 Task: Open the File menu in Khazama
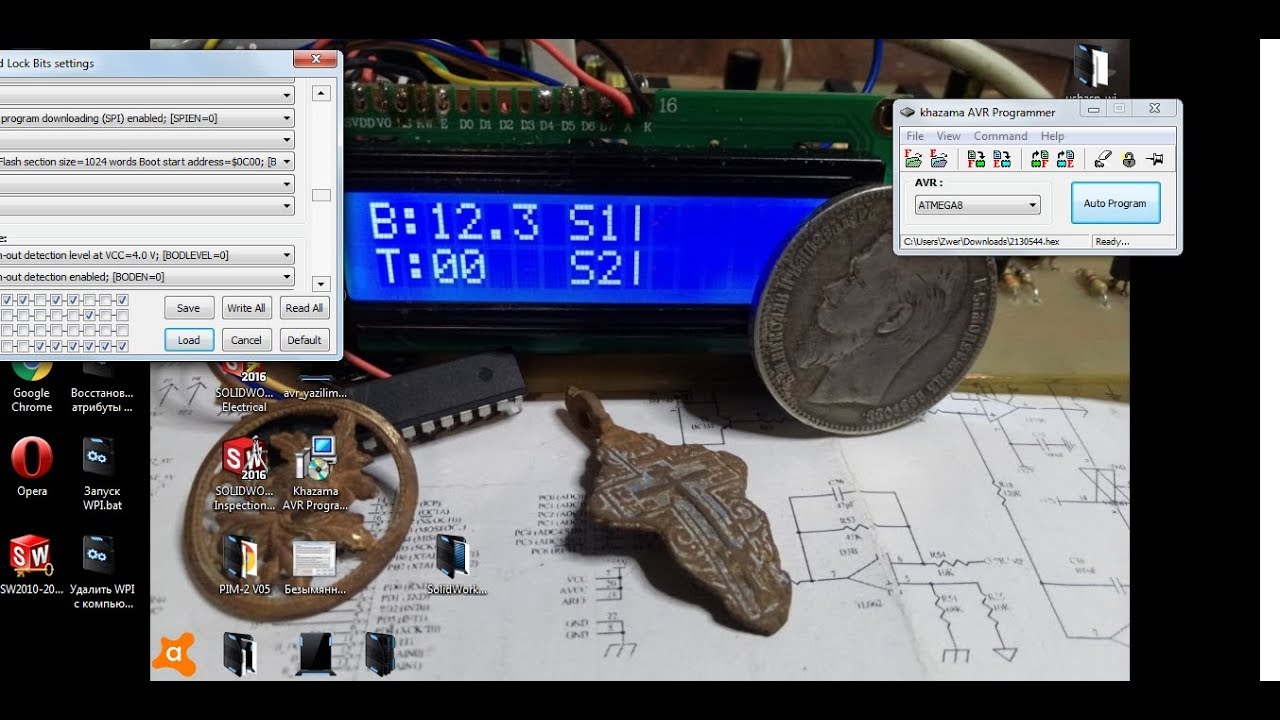coord(915,136)
